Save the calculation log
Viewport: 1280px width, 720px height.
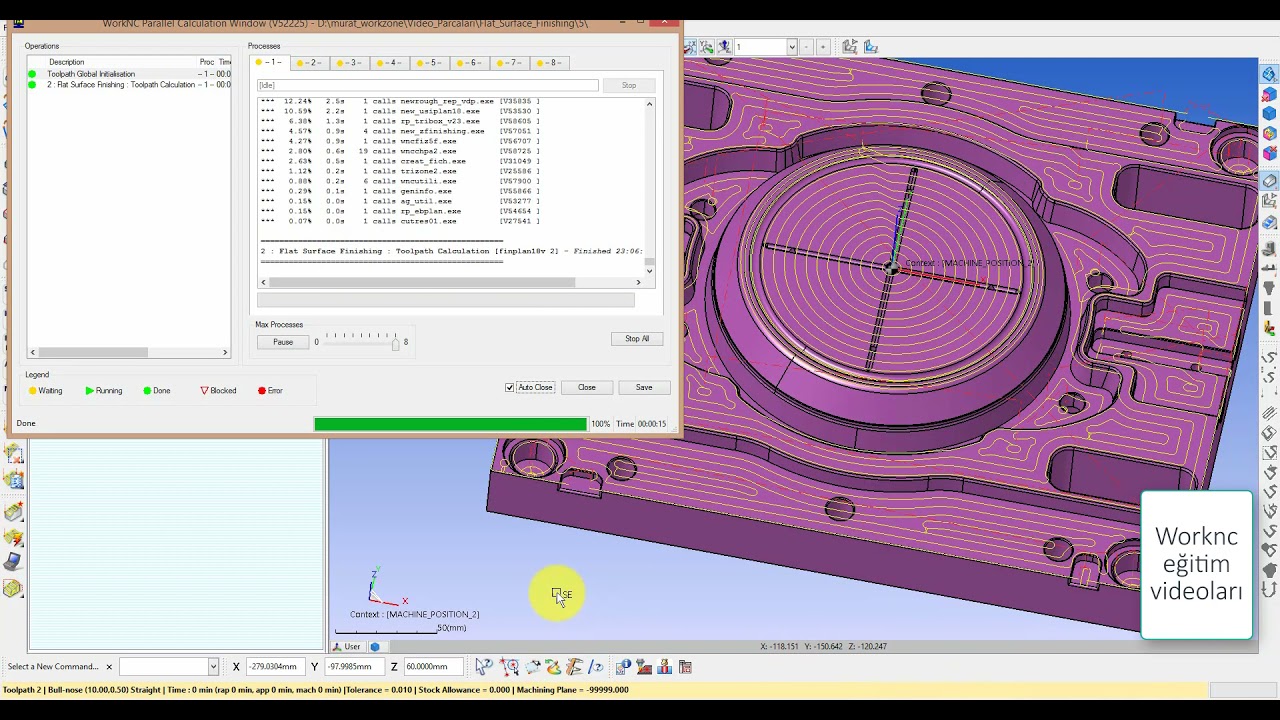(x=644, y=388)
